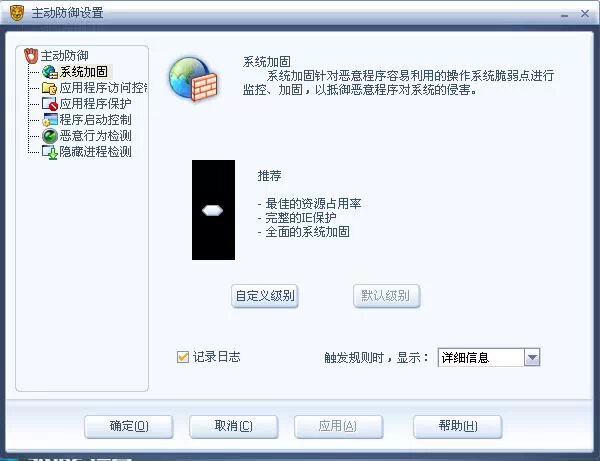The width and height of the screenshot is (600, 461).
Task: Click the 默认级别 button
Action: coord(386,296)
